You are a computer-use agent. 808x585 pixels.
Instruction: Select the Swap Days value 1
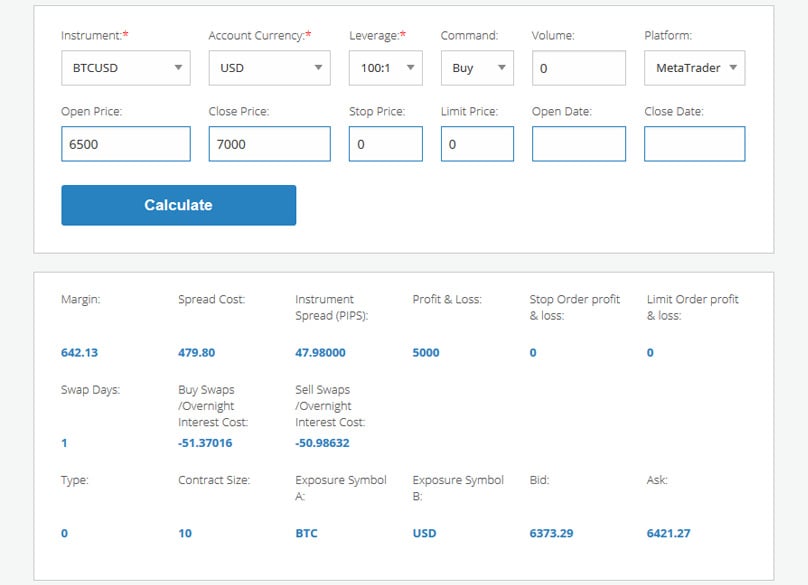[x=64, y=443]
